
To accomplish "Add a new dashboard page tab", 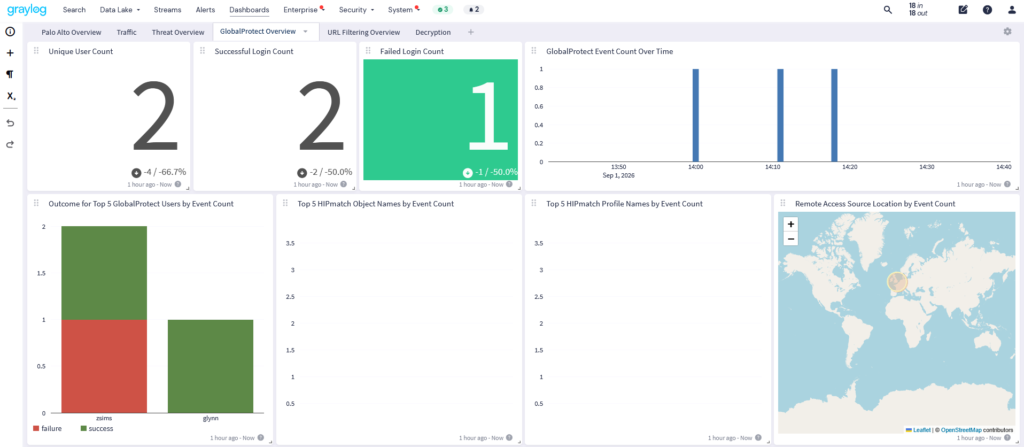I will pos(471,32).
